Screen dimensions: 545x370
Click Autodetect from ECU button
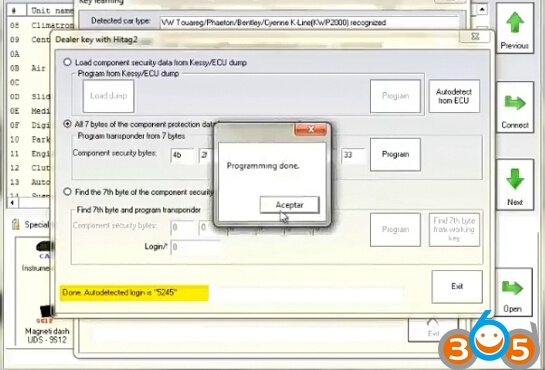click(454, 96)
